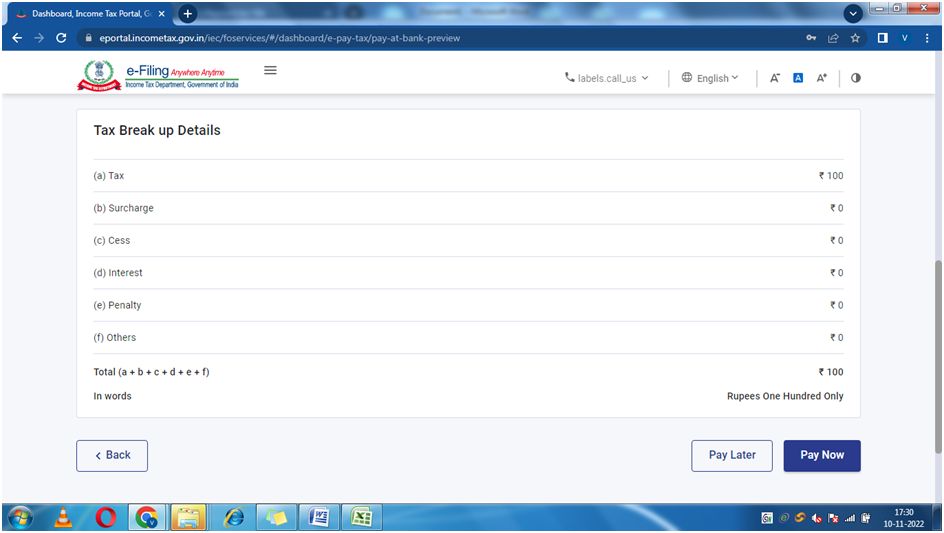Open Chrome three-dot menu
Screen dimensions: 944x533
tap(927, 38)
